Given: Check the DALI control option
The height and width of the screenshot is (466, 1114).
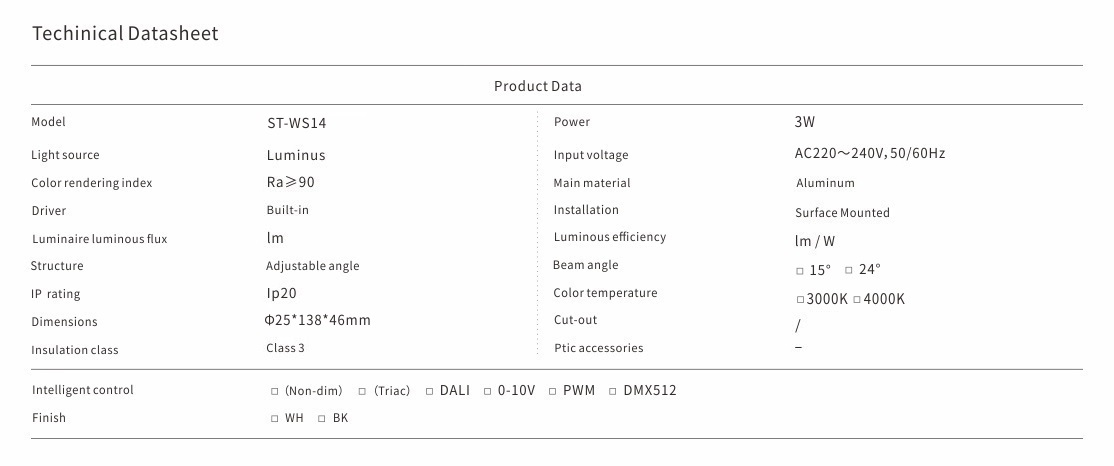Looking at the screenshot, I should (429, 391).
